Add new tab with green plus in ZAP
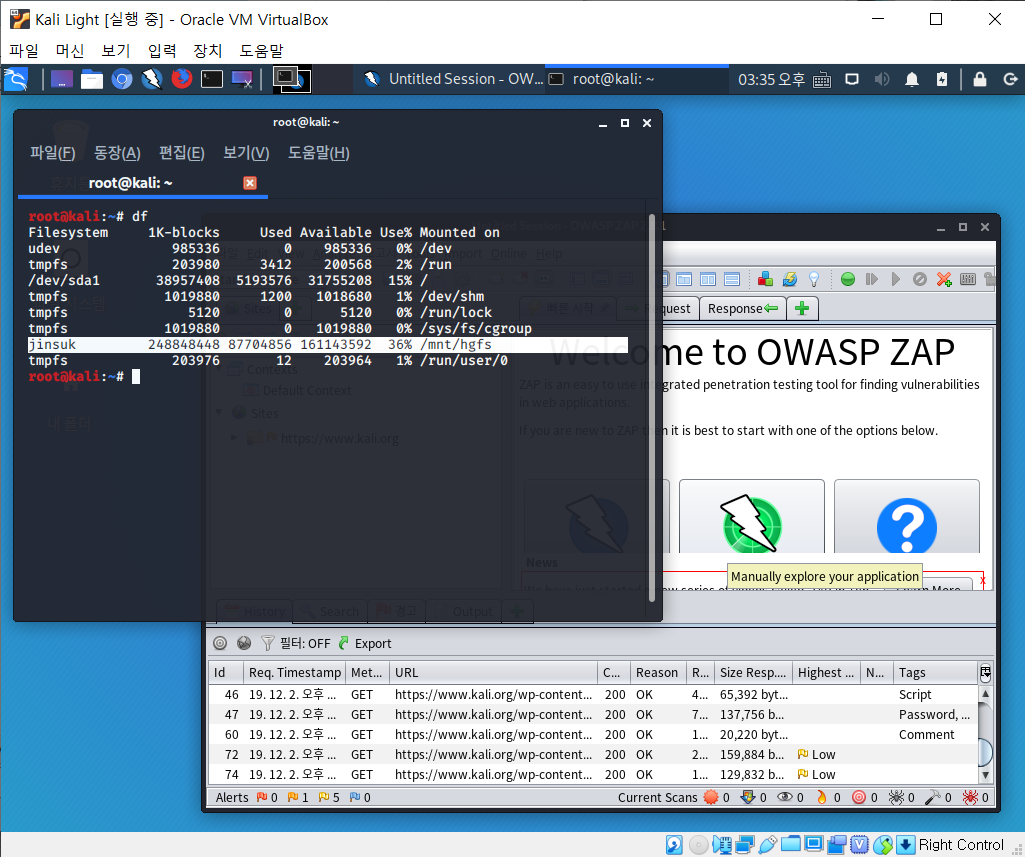 [x=802, y=309]
